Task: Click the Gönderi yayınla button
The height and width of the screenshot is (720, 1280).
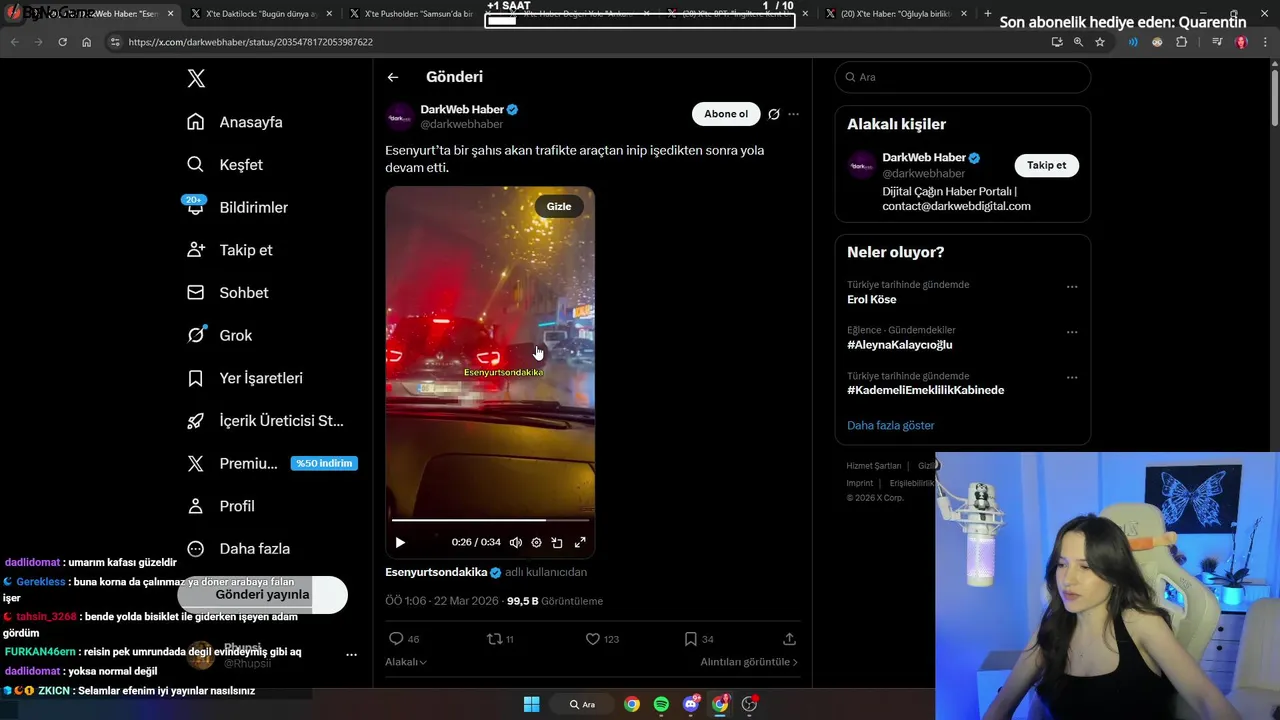Action: click(x=262, y=594)
